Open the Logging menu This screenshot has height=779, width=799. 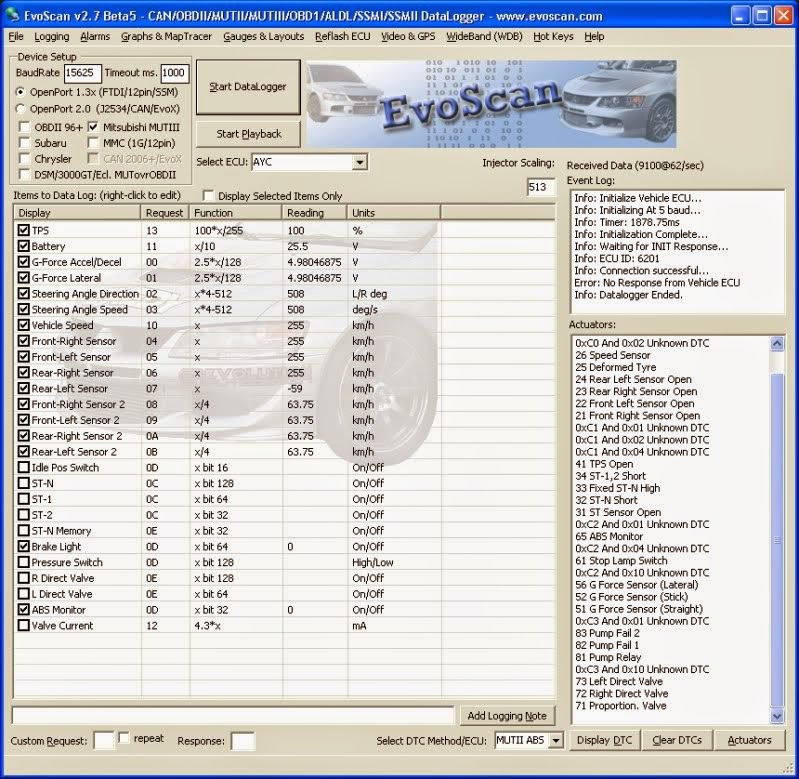point(51,37)
